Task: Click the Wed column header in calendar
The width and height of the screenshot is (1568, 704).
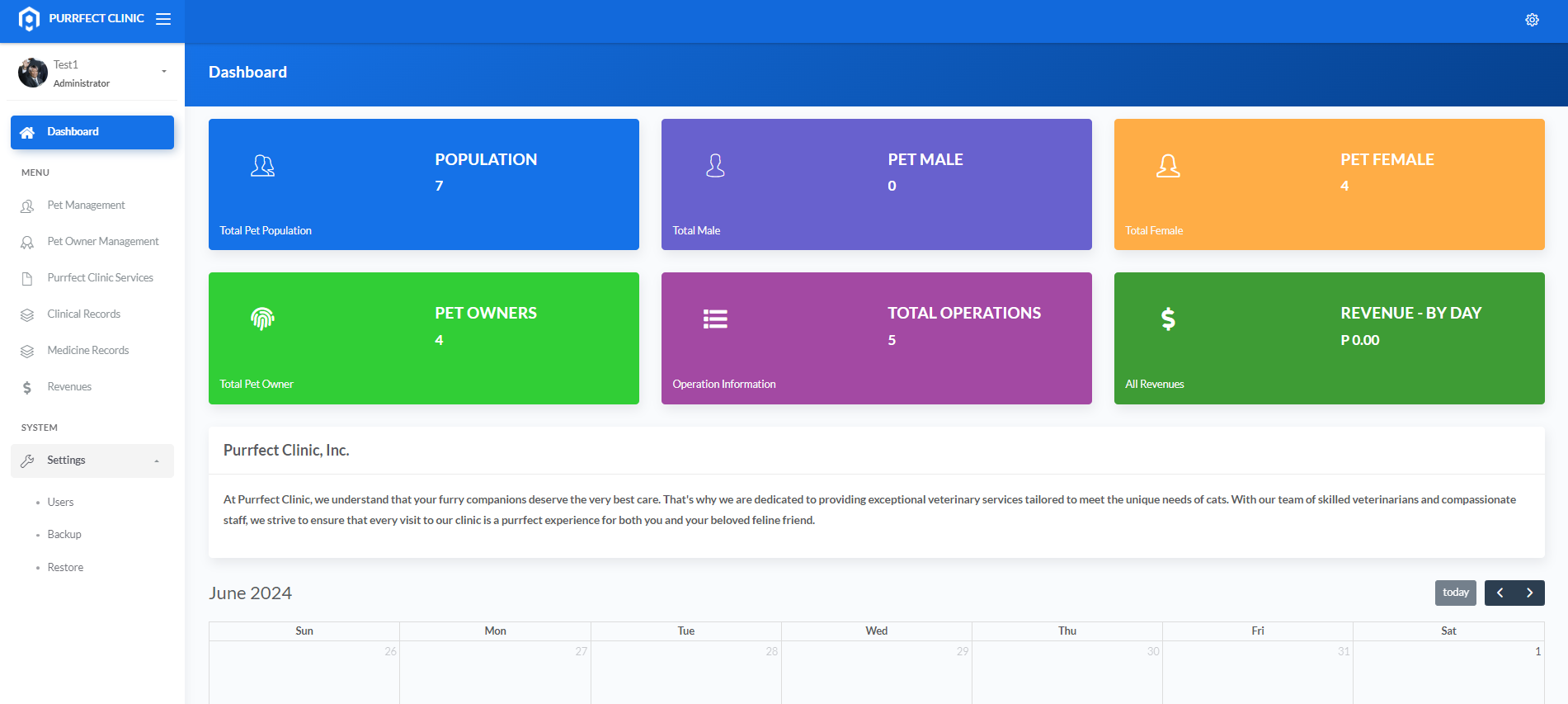Action: coord(876,631)
